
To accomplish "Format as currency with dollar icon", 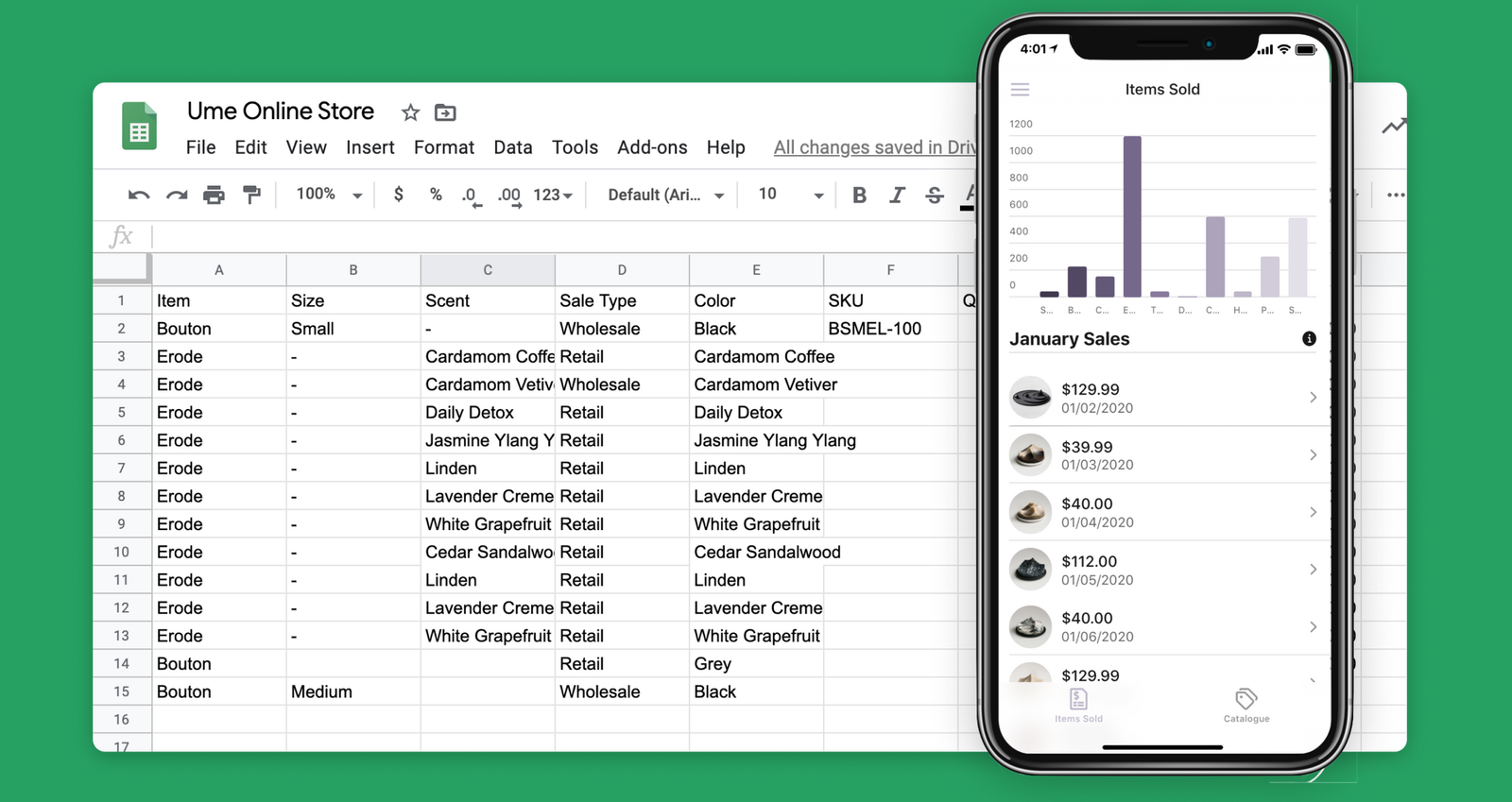I will click(399, 194).
